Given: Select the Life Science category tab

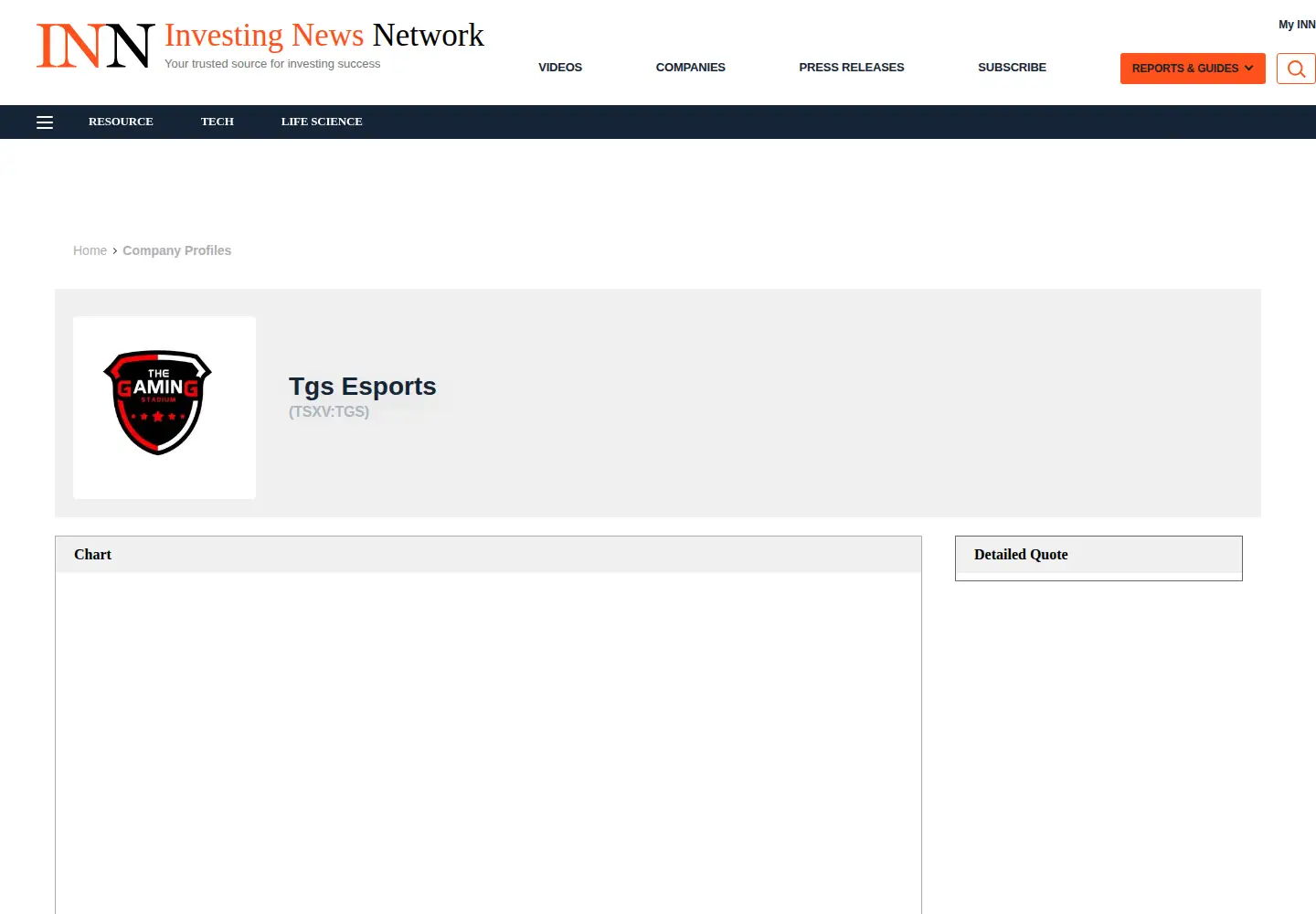Looking at the screenshot, I should coord(322,122).
